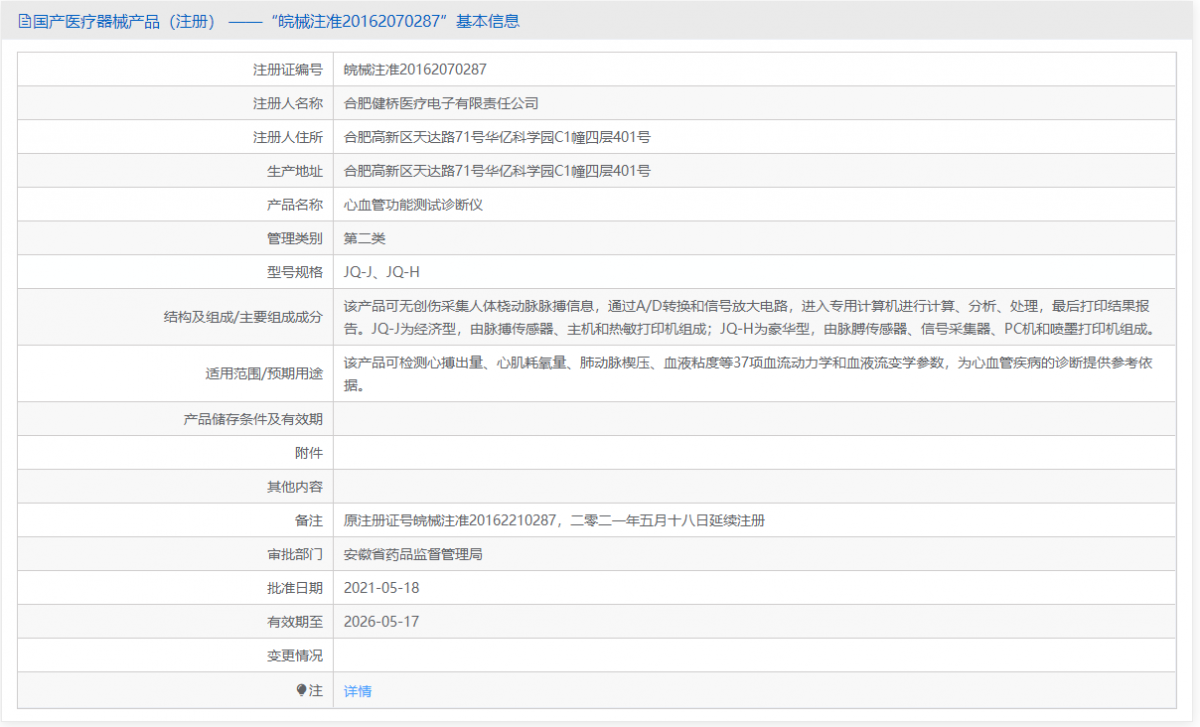Click the lightbulb icon beside 注

(x=302, y=690)
